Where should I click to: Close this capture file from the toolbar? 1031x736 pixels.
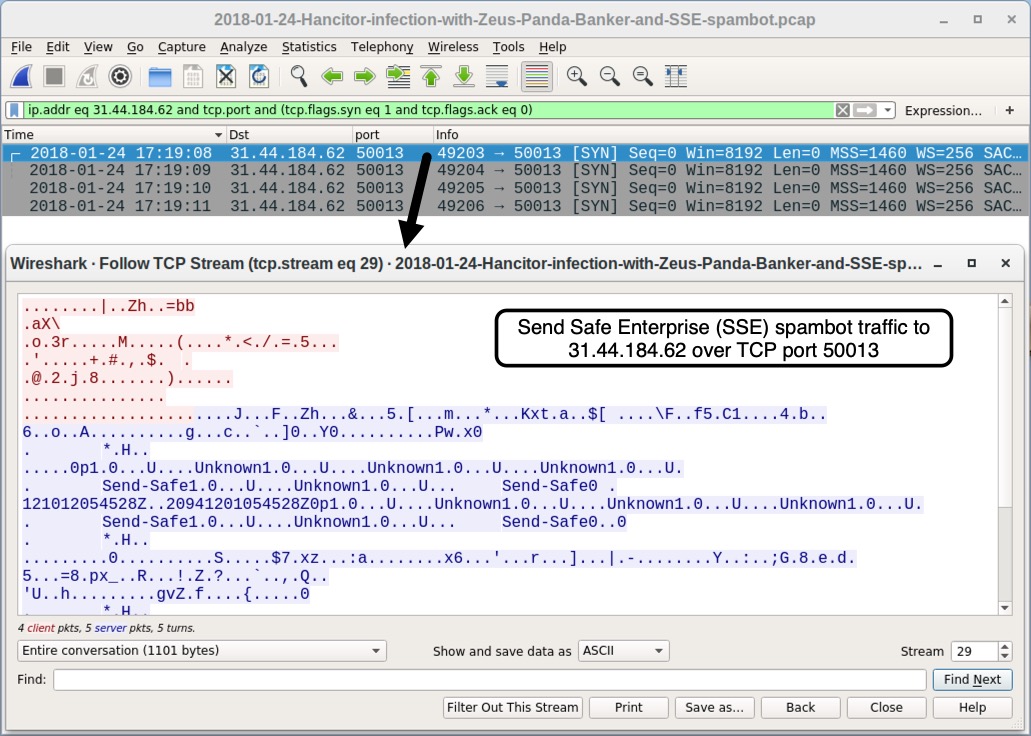(226, 76)
